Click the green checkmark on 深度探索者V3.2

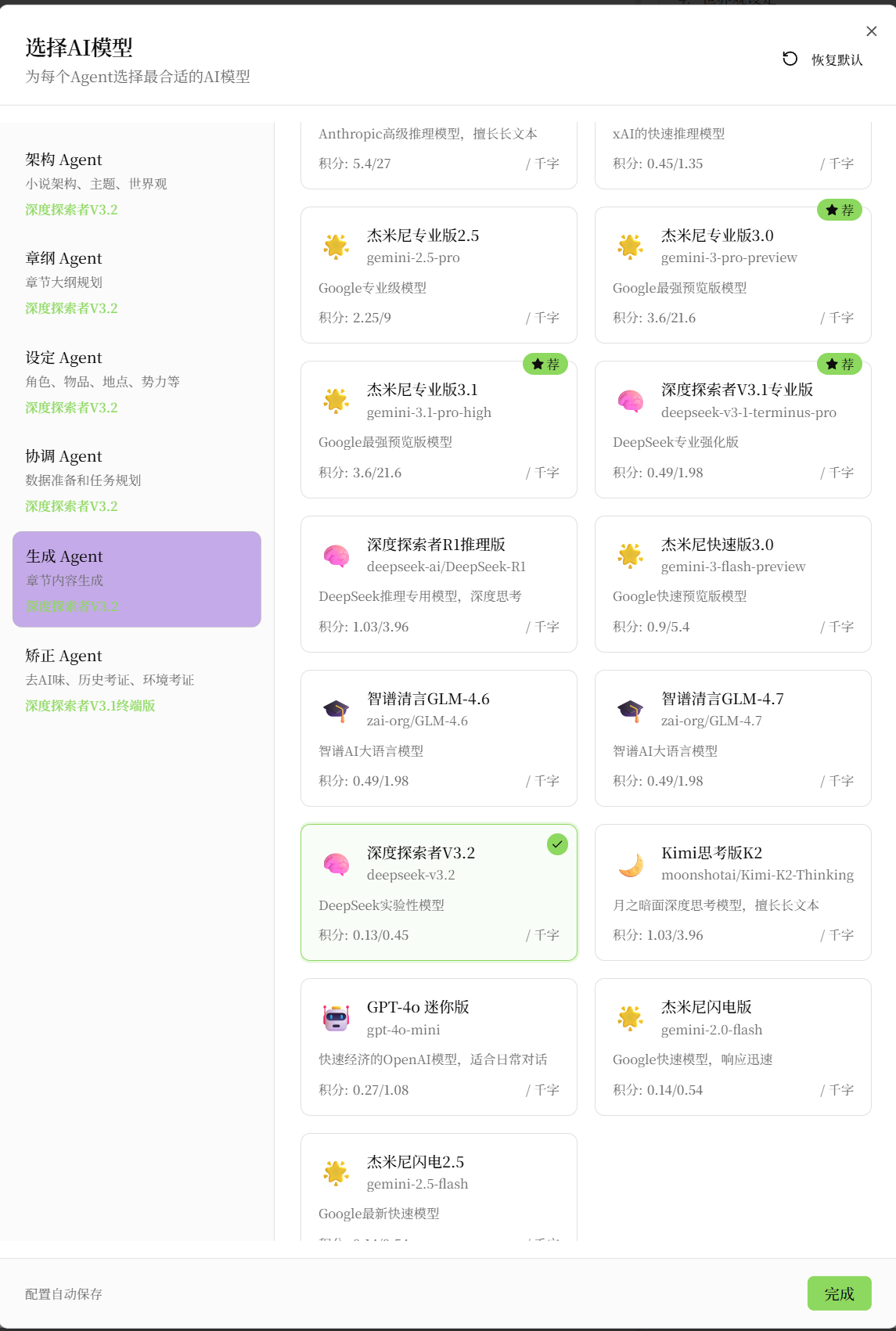coord(557,844)
